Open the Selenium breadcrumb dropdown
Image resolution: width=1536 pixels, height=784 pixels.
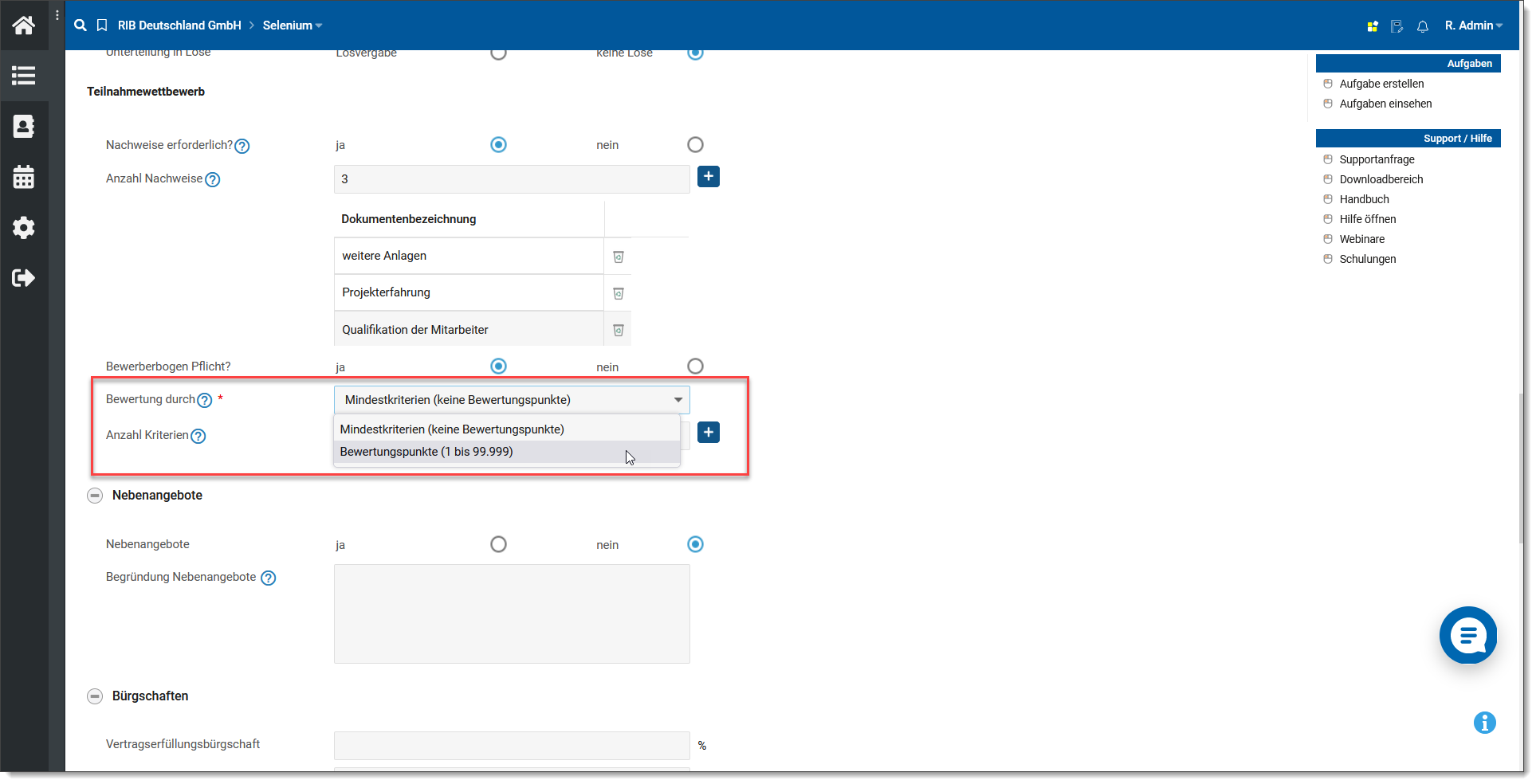click(293, 25)
